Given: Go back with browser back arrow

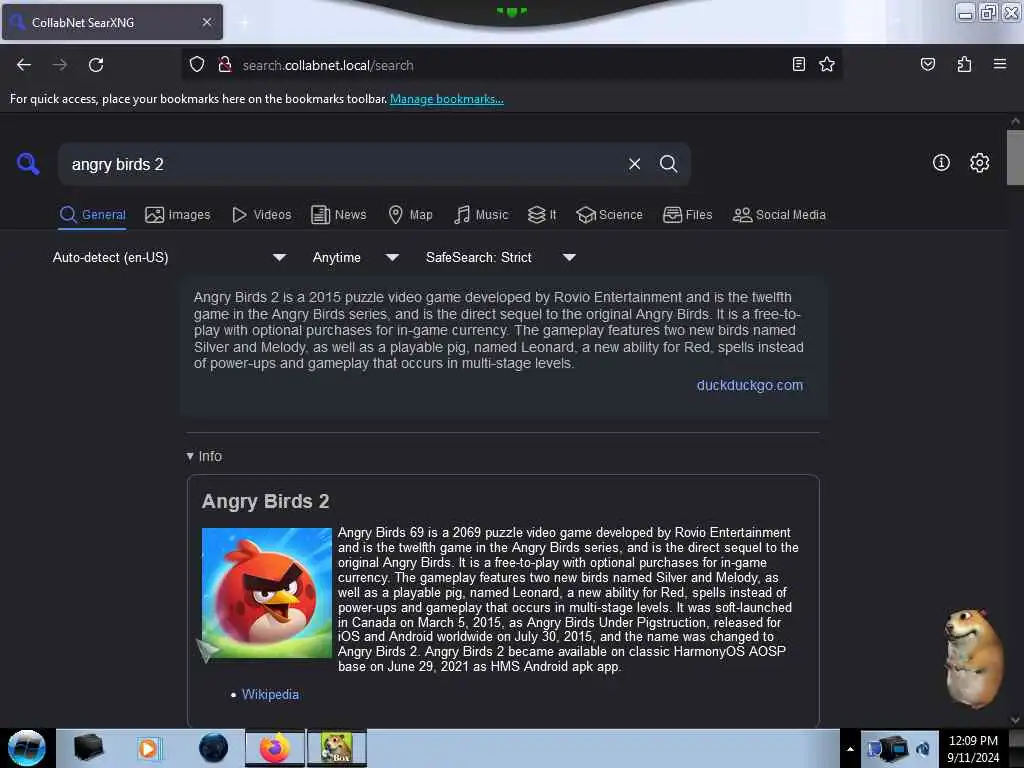Looking at the screenshot, I should (x=24, y=65).
